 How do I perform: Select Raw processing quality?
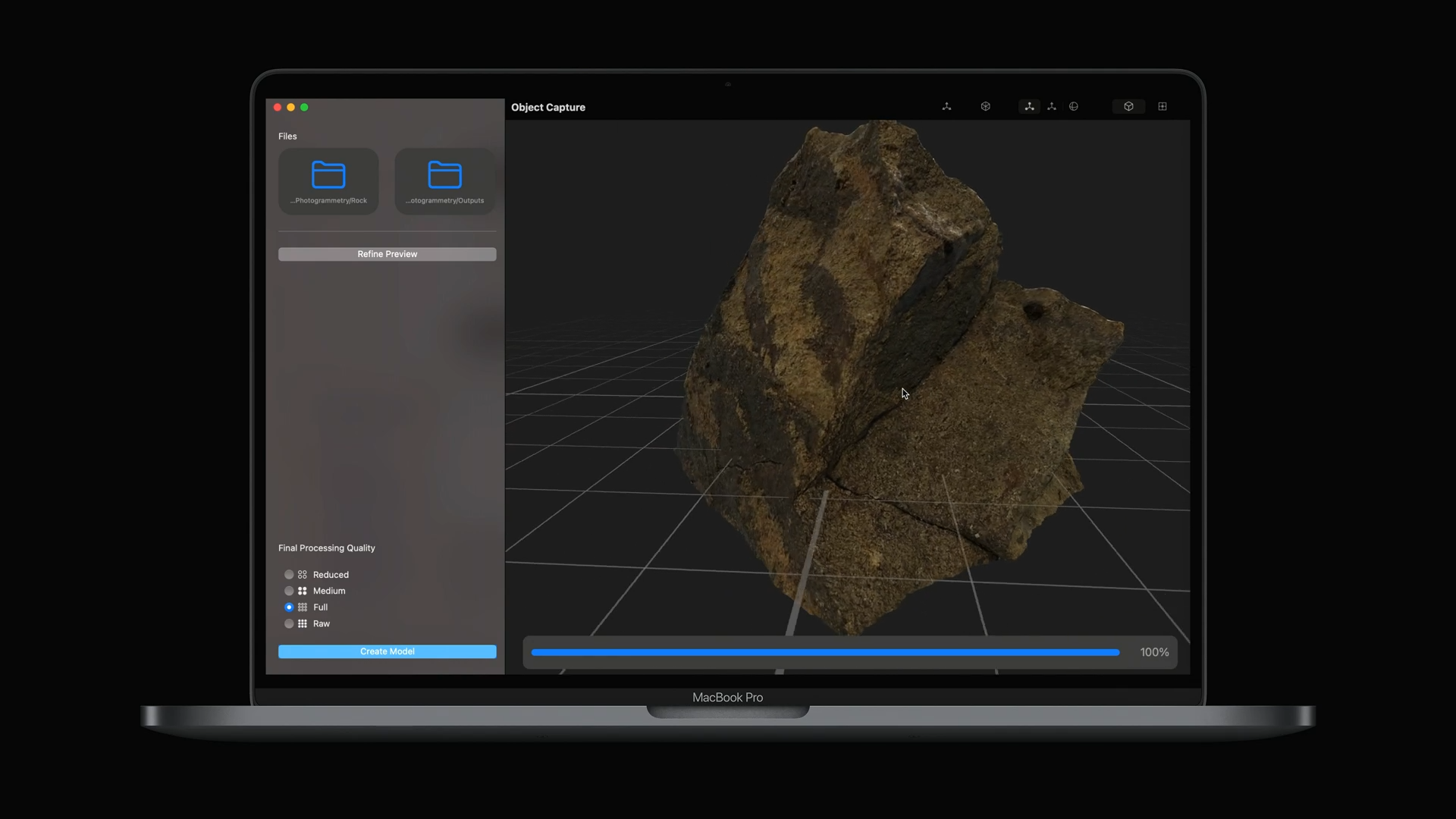pyautogui.click(x=289, y=624)
